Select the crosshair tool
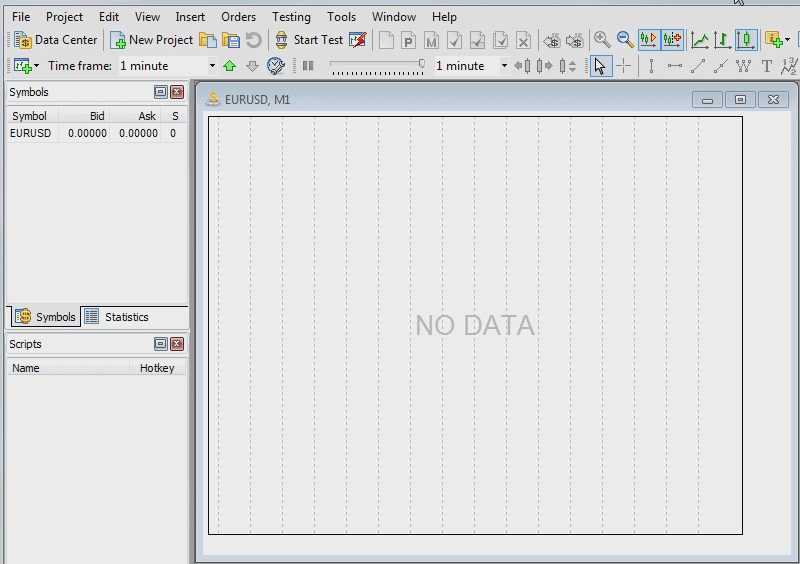800x564 pixels. click(x=623, y=66)
